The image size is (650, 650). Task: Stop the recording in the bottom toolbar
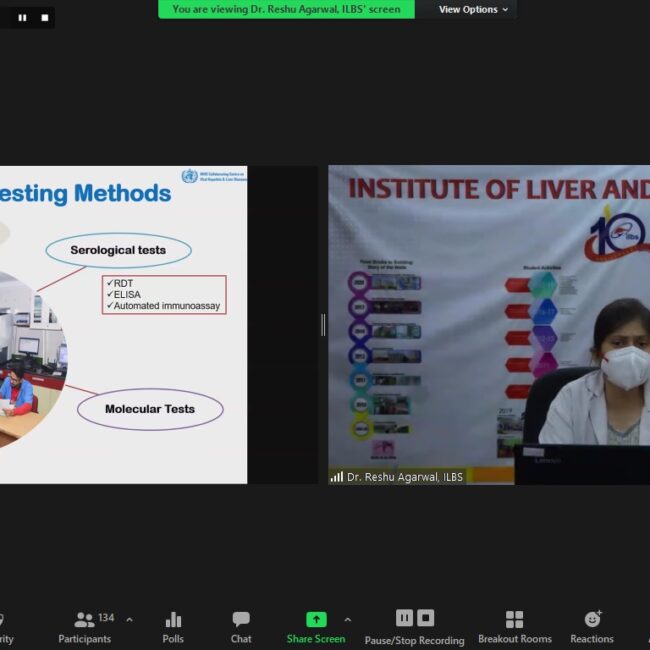426,618
